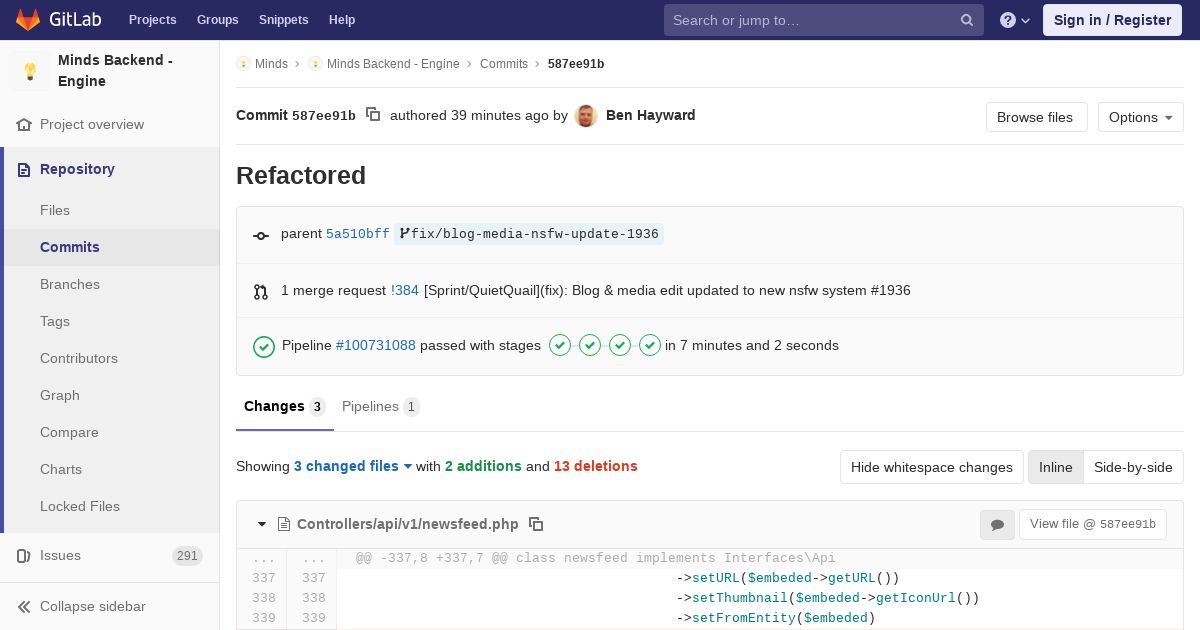Copy the newsfeed.php file path
Image resolution: width=1200 pixels, height=630 pixels.
tap(536, 524)
